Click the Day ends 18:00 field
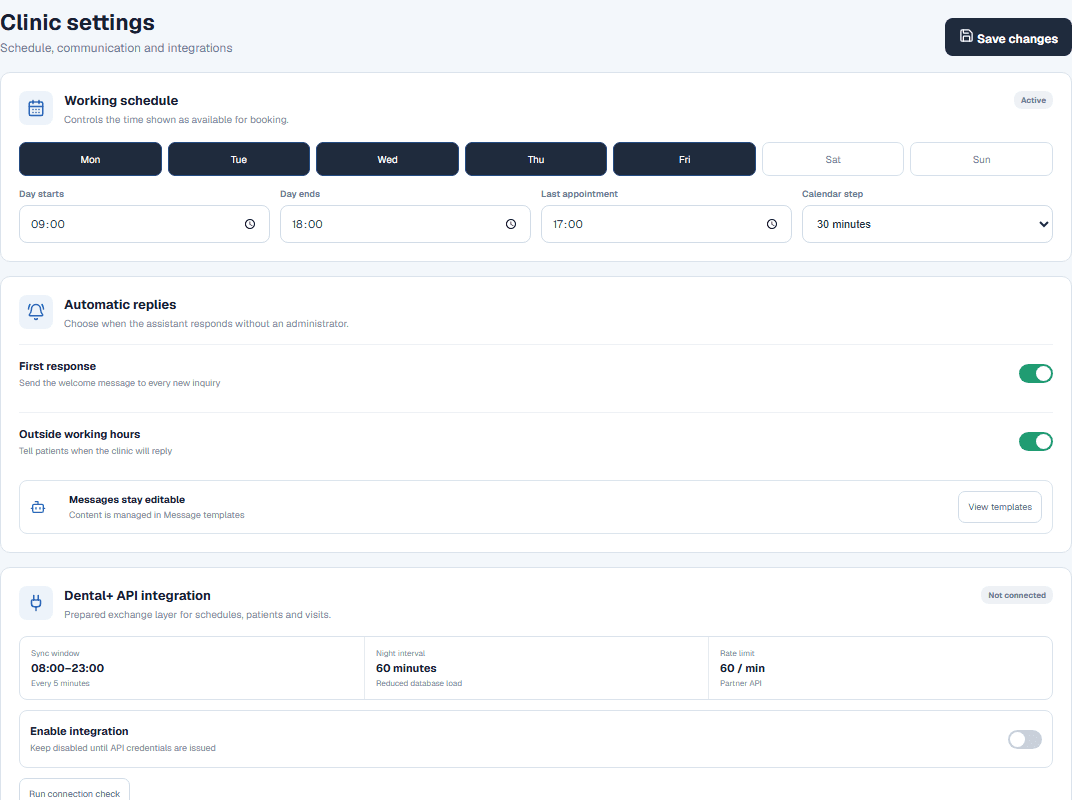This screenshot has height=800, width=1072. (x=405, y=224)
